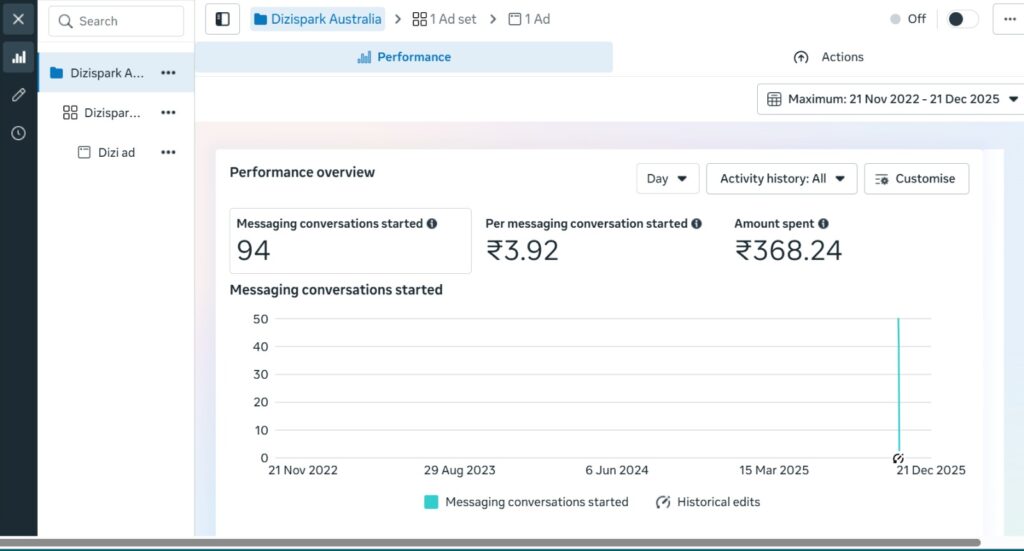Open the date range Maximum dropdown

click(891, 99)
